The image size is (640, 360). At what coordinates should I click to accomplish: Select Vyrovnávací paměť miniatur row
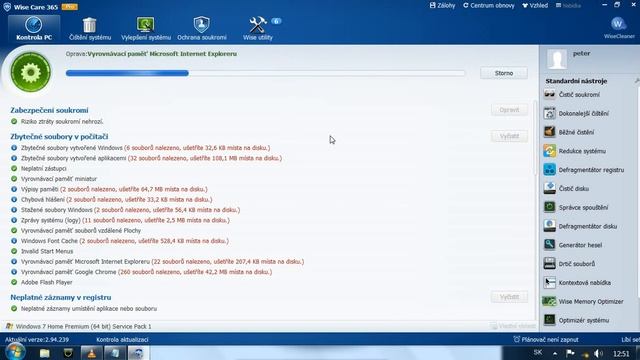tap(54, 179)
